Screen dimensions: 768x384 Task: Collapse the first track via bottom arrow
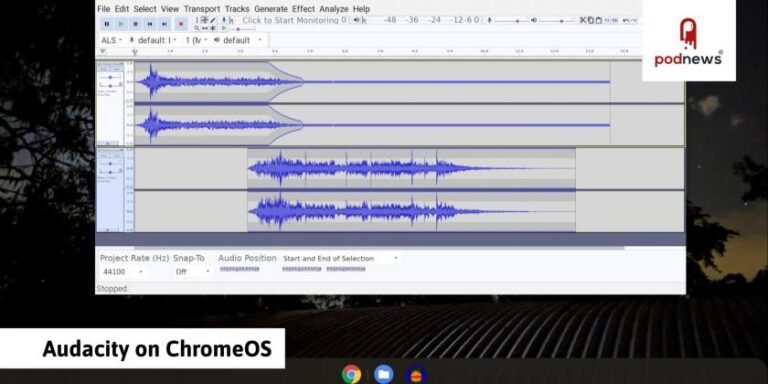pos(109,143)
